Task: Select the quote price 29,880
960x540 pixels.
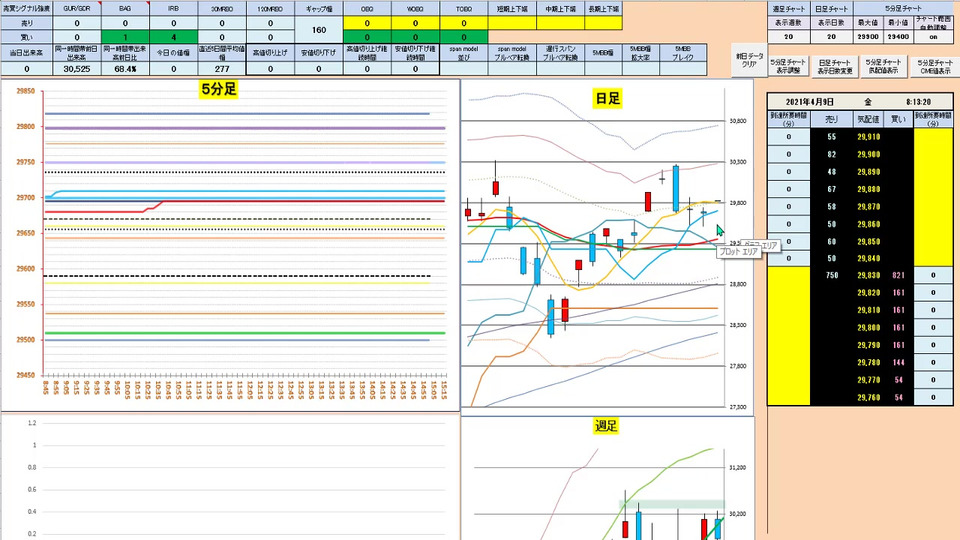Action: [x=868, y=189]
